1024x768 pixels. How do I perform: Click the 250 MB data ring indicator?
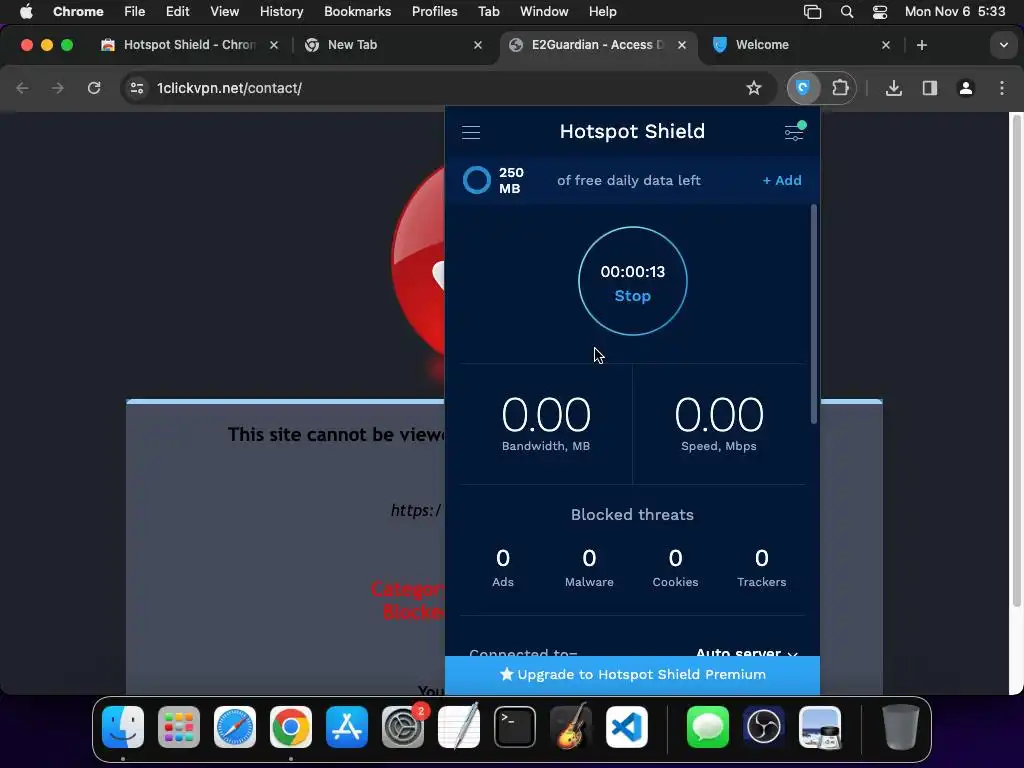click(477, 180)
